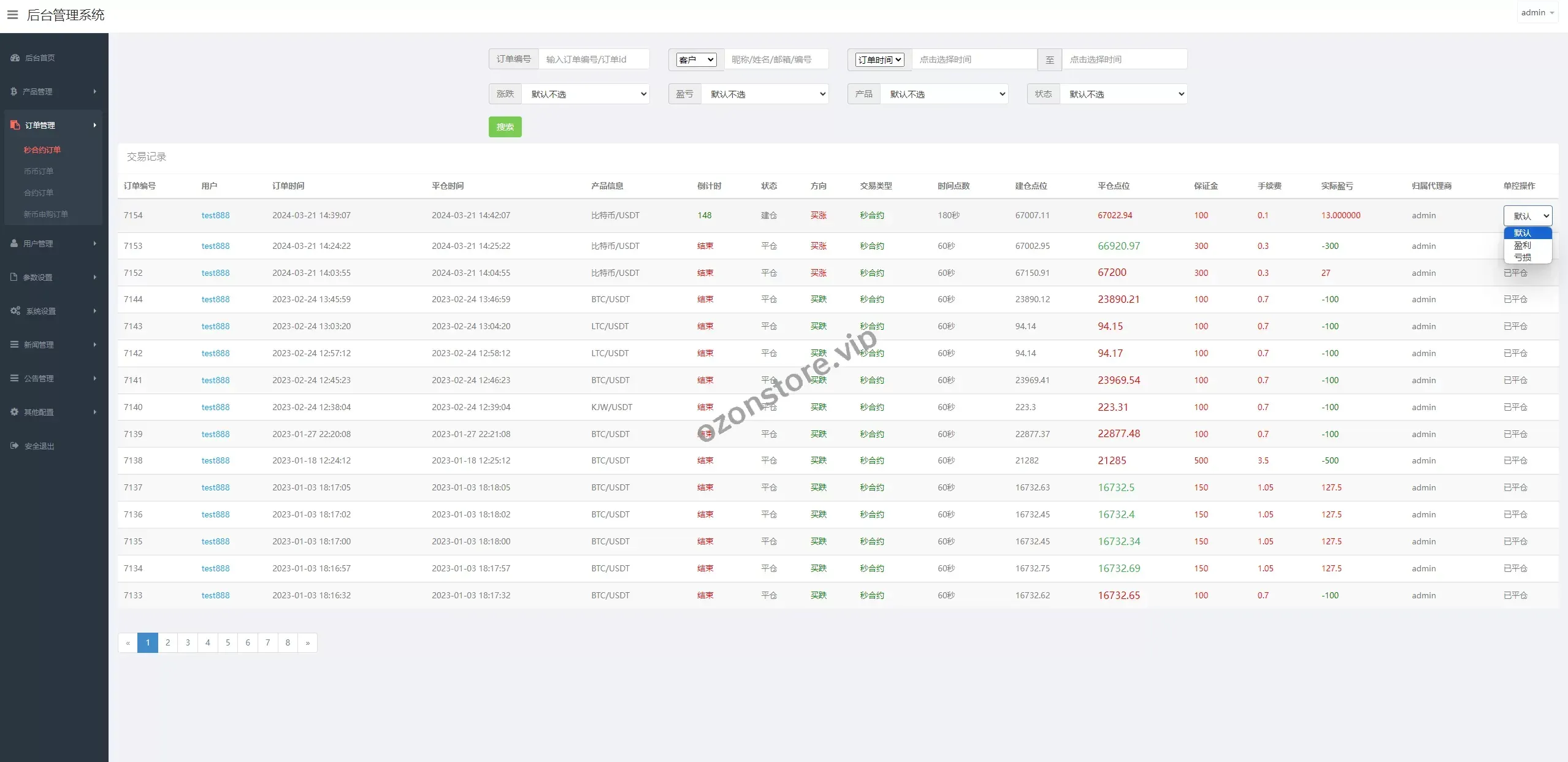The image size is (1568, 762).
Task: Click the gears icon beside 系统设置
Action: pyautogui.click(x=15, y=311)
